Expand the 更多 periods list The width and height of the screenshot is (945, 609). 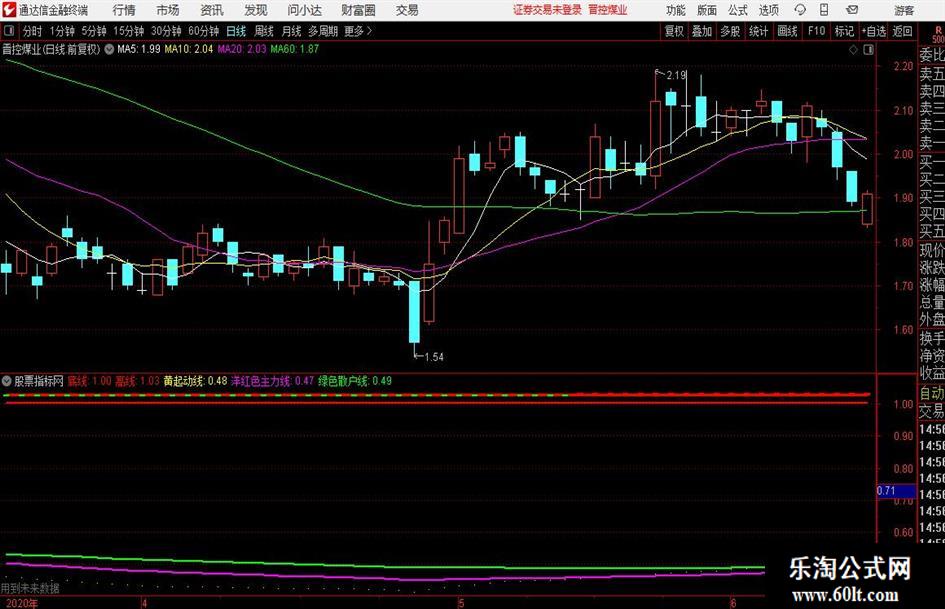coord(358,31)
